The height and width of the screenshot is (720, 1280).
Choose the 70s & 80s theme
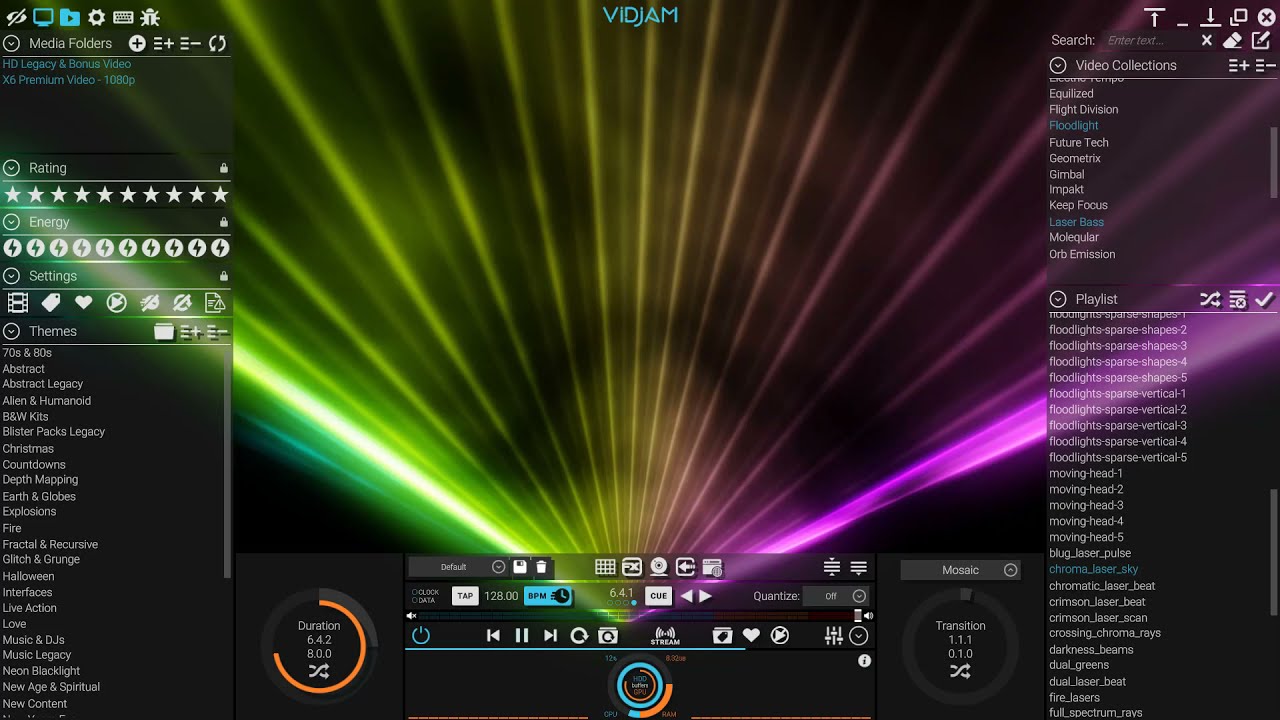click(27, 353)
